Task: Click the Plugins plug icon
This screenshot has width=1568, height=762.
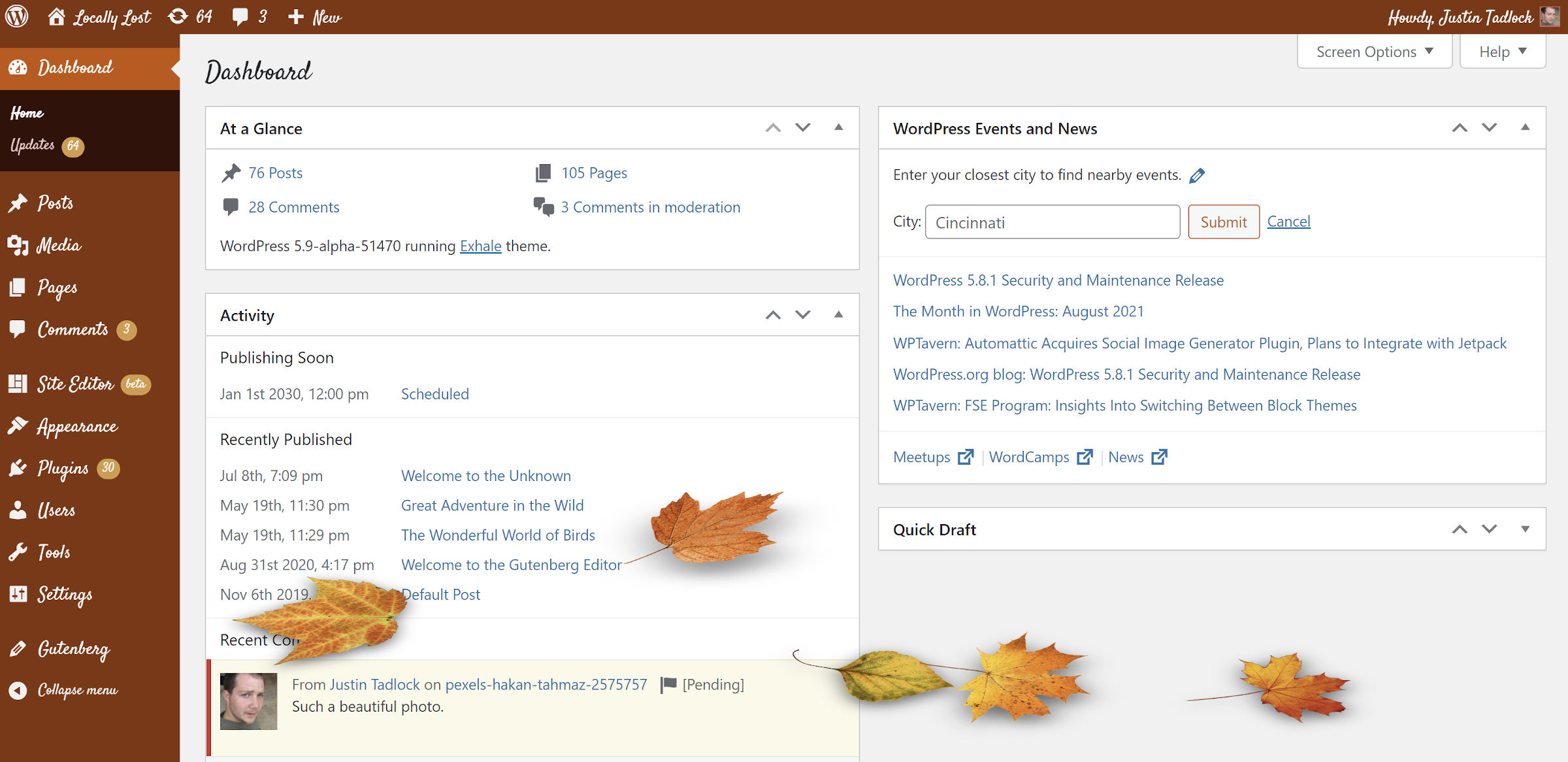Action: (19, 468)
